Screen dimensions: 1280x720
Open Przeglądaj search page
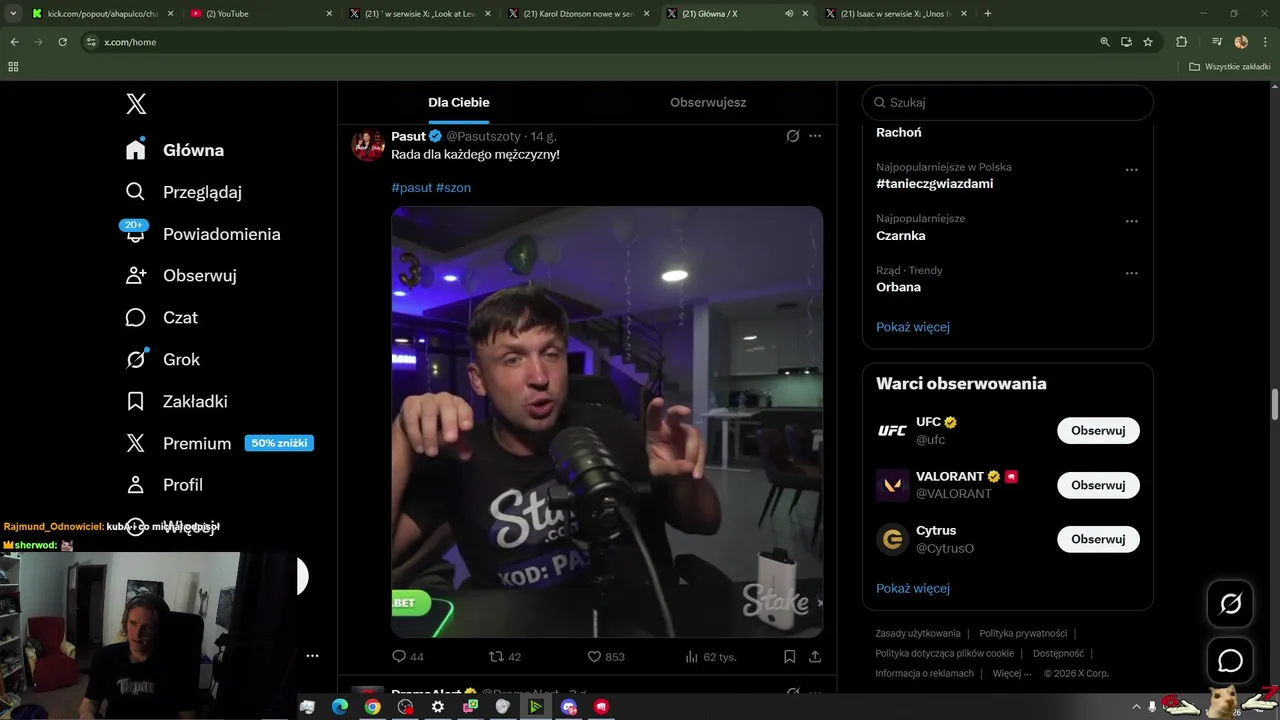click(x=183, y=192)
